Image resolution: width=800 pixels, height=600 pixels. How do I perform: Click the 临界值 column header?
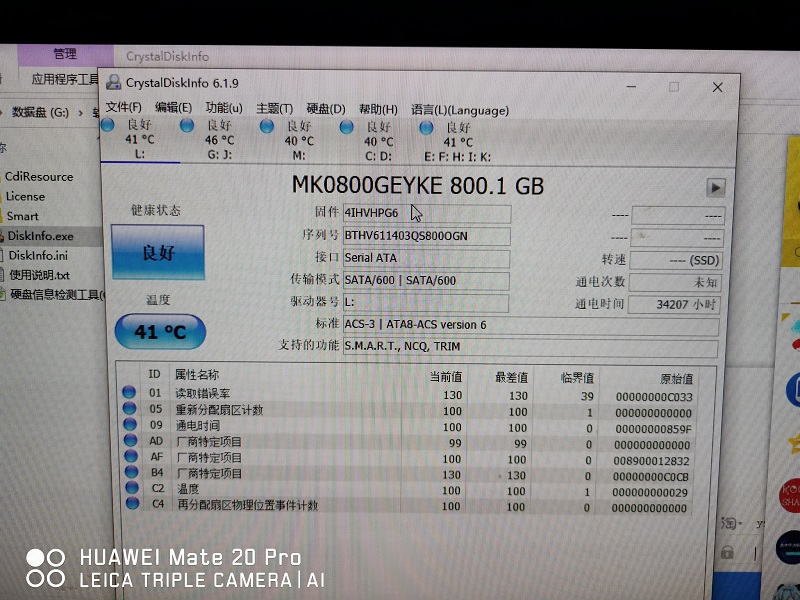[x=577, y=378]
